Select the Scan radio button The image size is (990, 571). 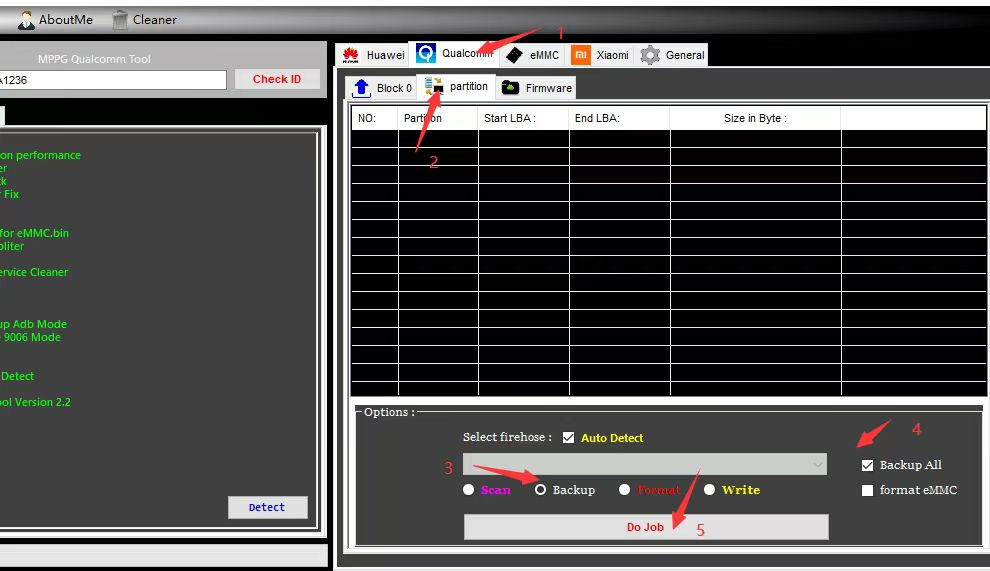point(469,490)
